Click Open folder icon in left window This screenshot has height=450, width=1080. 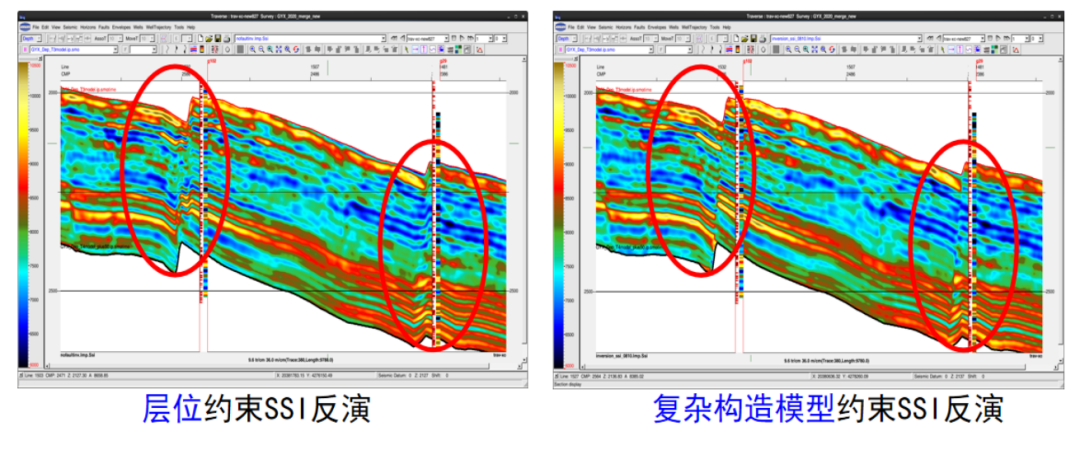[x=209, y=39]
